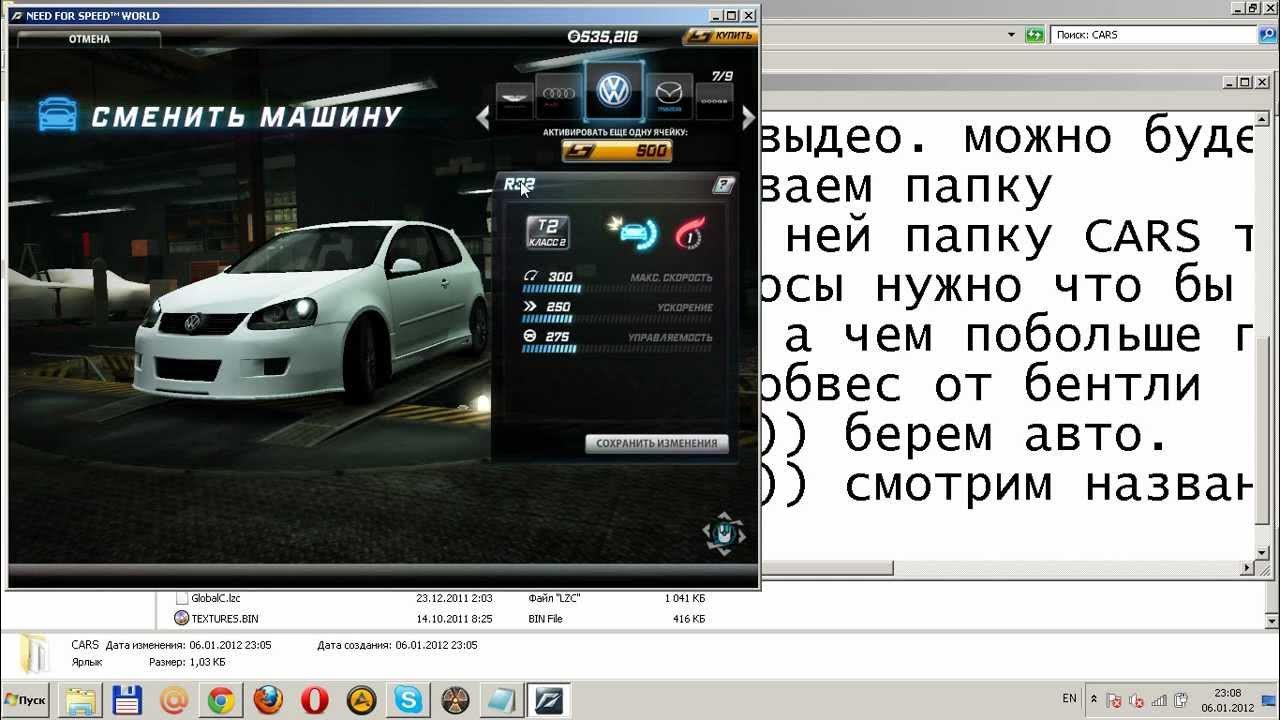Click the Explorer refresh green button
The width and height of the screenshot is (1280, 720).
click(1035, 35)
